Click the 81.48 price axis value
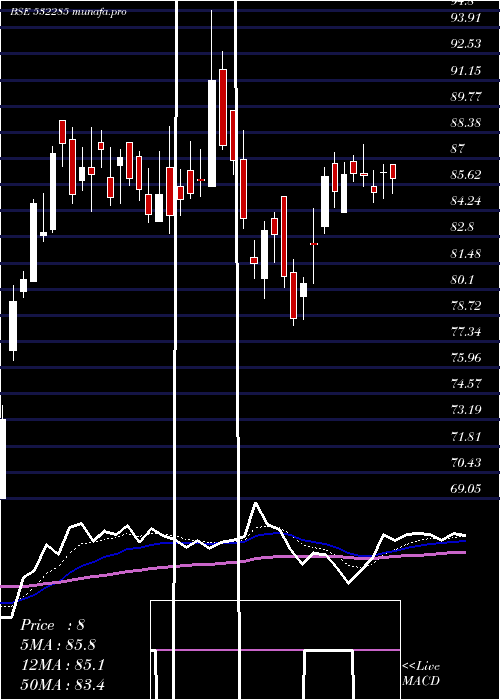The height and width of the screenshot is (700, 500). (x=466, y=254)
